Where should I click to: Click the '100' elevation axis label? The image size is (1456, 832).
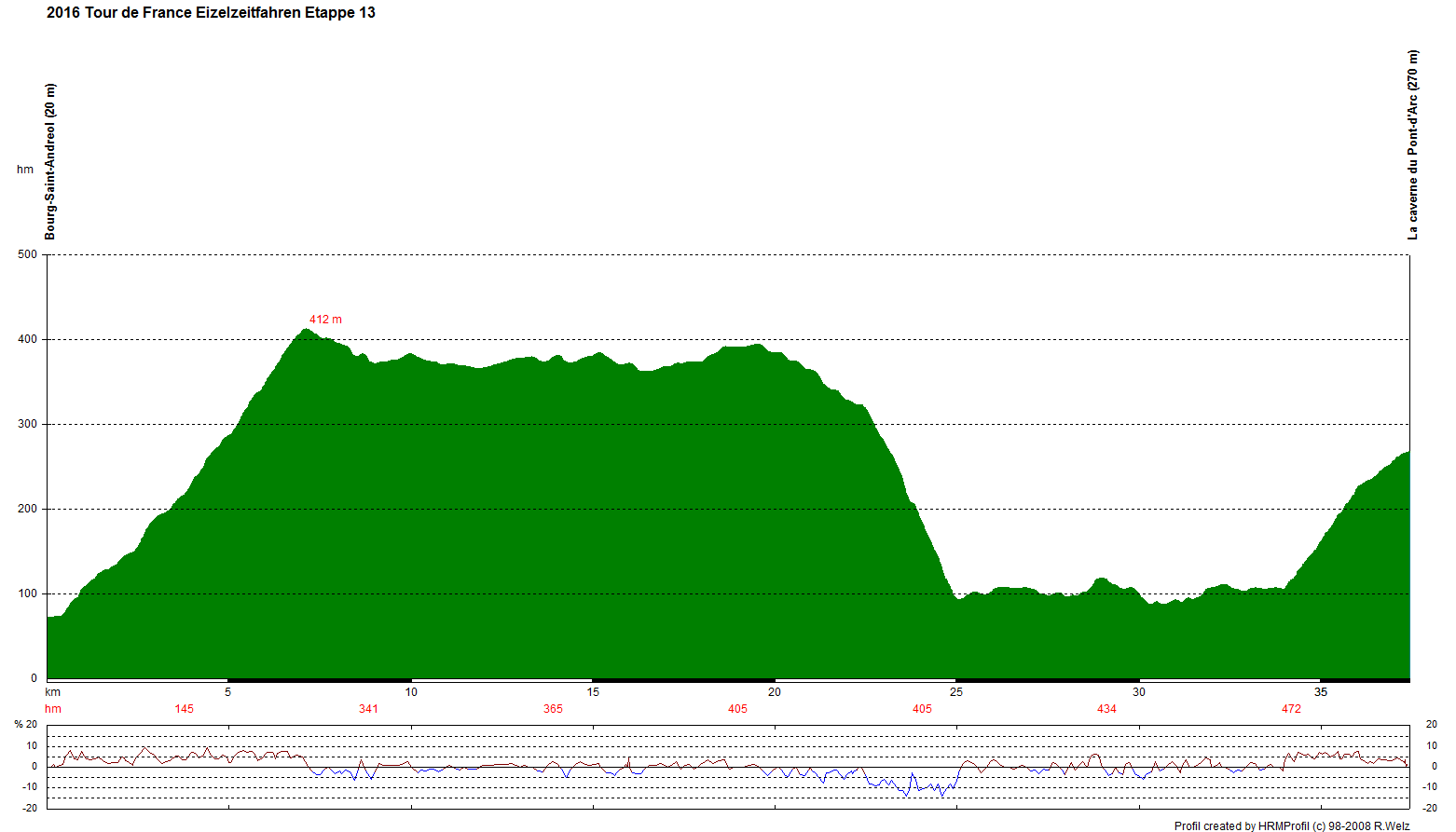(28, 593)
